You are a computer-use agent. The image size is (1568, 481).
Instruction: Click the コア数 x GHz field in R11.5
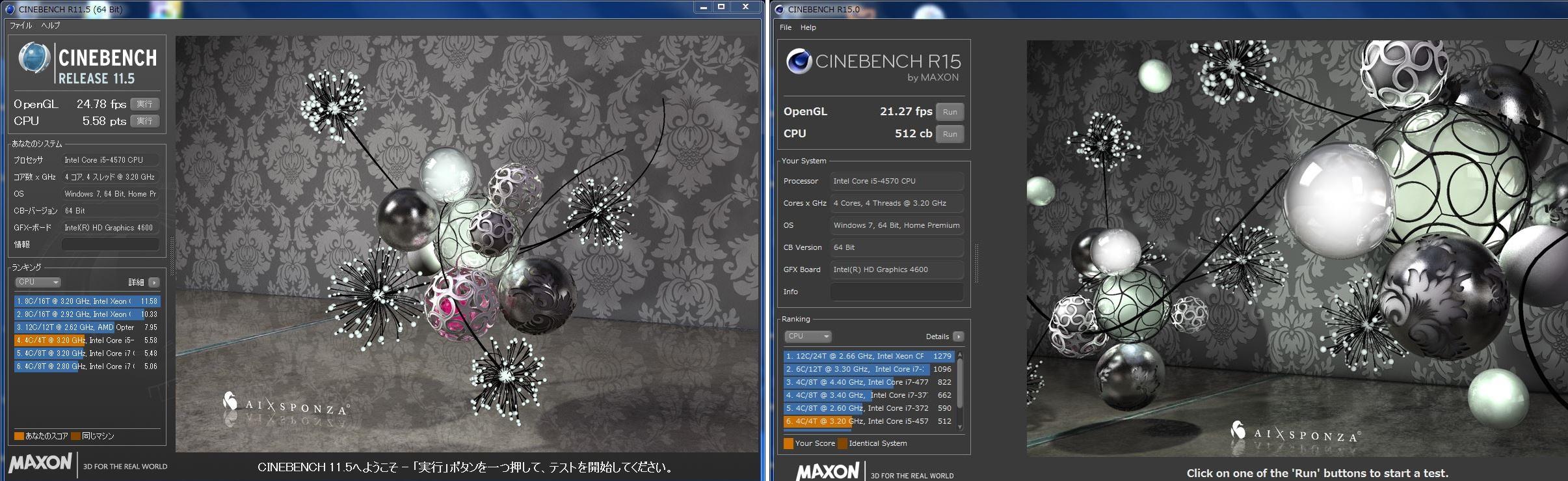pyautogui.click(x=111, y=177)
